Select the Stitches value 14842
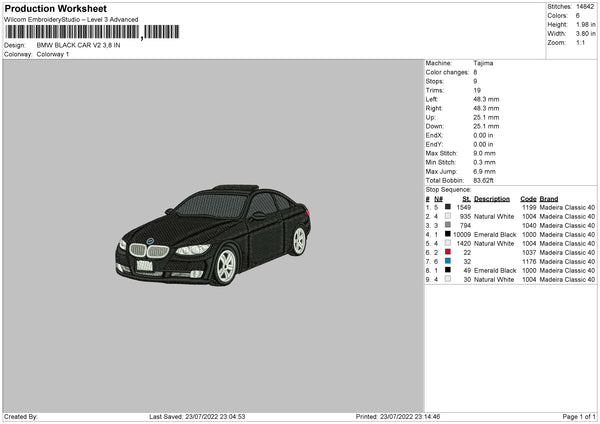The image size is (600, 424). pos(585,7)
